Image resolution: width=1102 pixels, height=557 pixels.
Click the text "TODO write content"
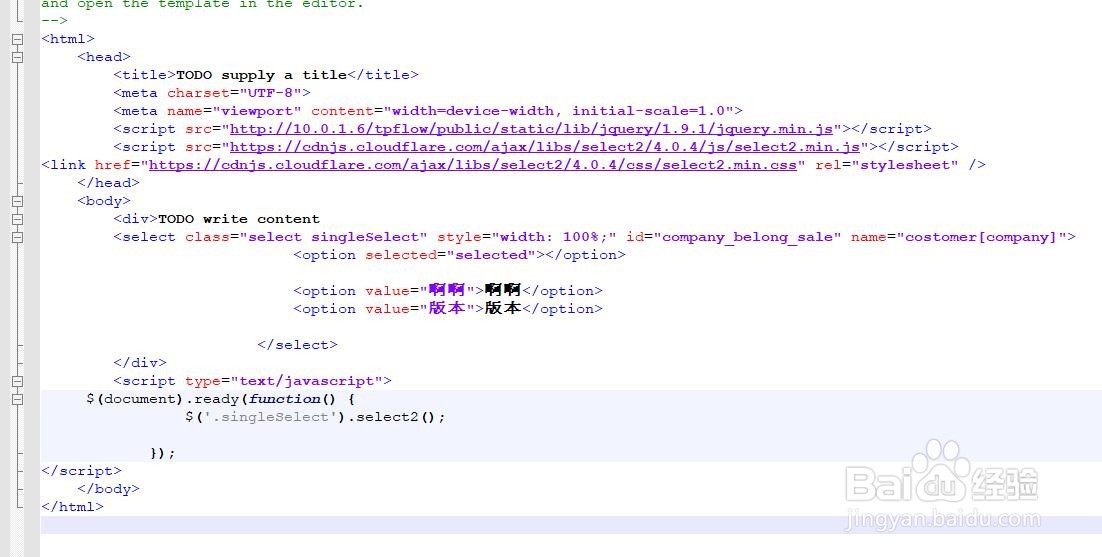pyautogui.click(x=239, y=219)
